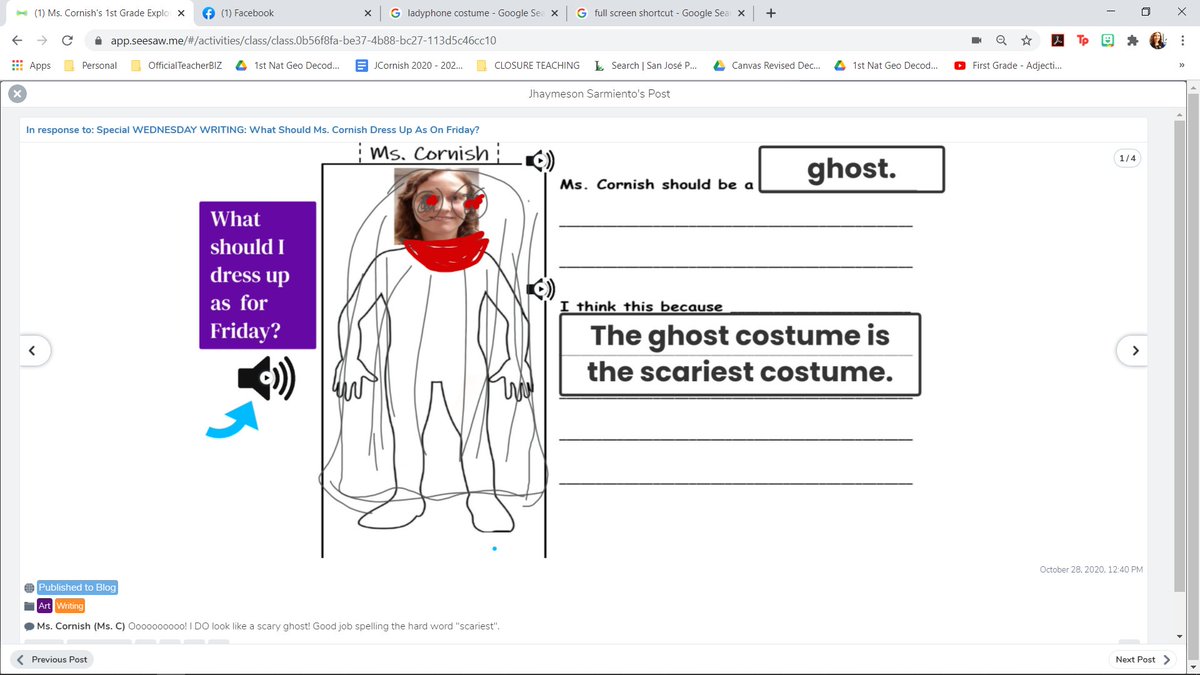The height and width of the screenshot is (675, 1200).
Task: Open a new browser tab
Action: [x=770, y=14]
